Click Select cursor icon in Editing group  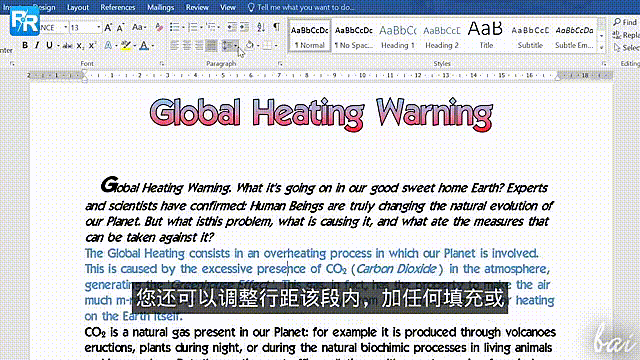tap(617, 48)
